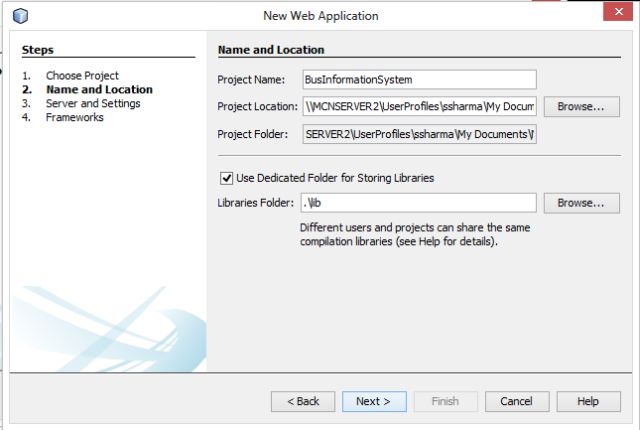The height and width of the screenshot is (430, 640).
Task: Click the Project Name text field
Action: (x=419, y=79)
